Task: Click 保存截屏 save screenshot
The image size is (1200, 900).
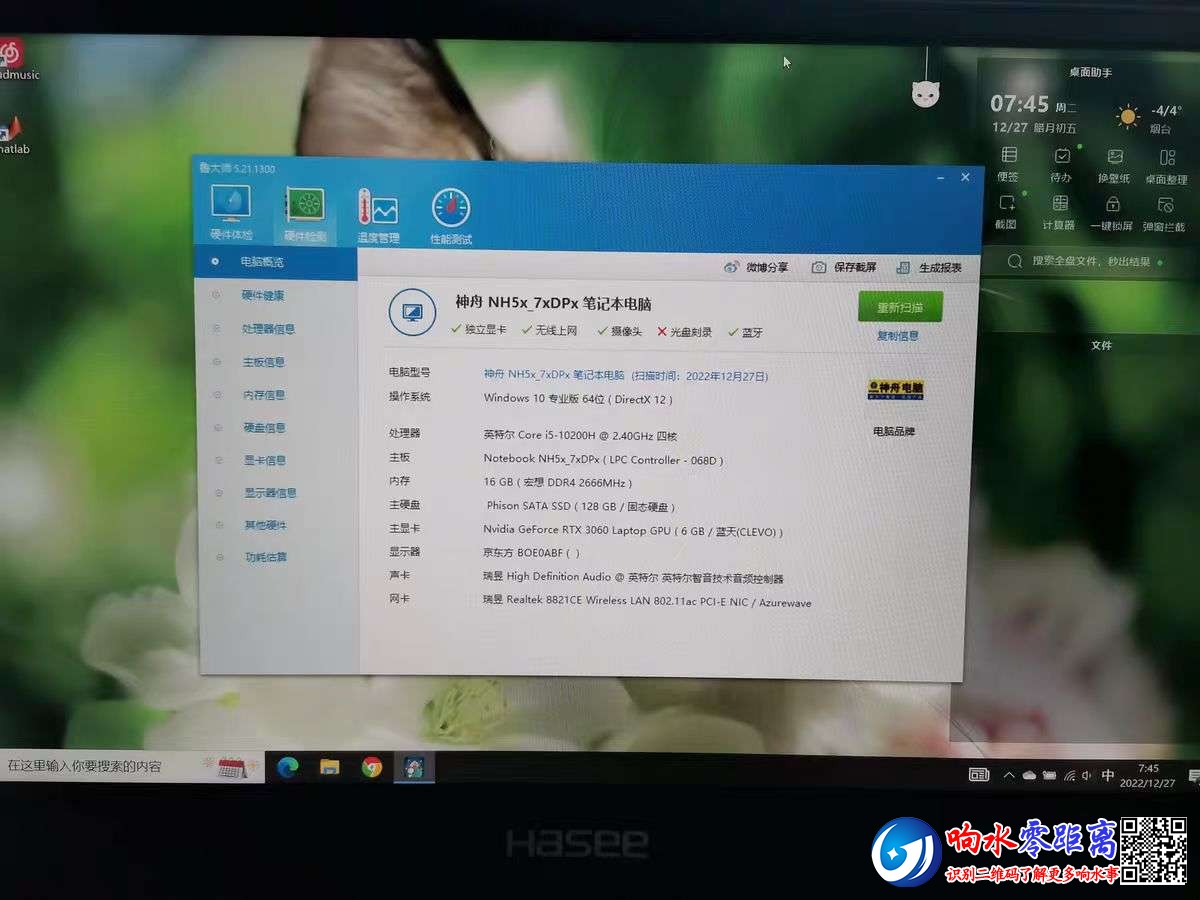Action: (843, 267)
